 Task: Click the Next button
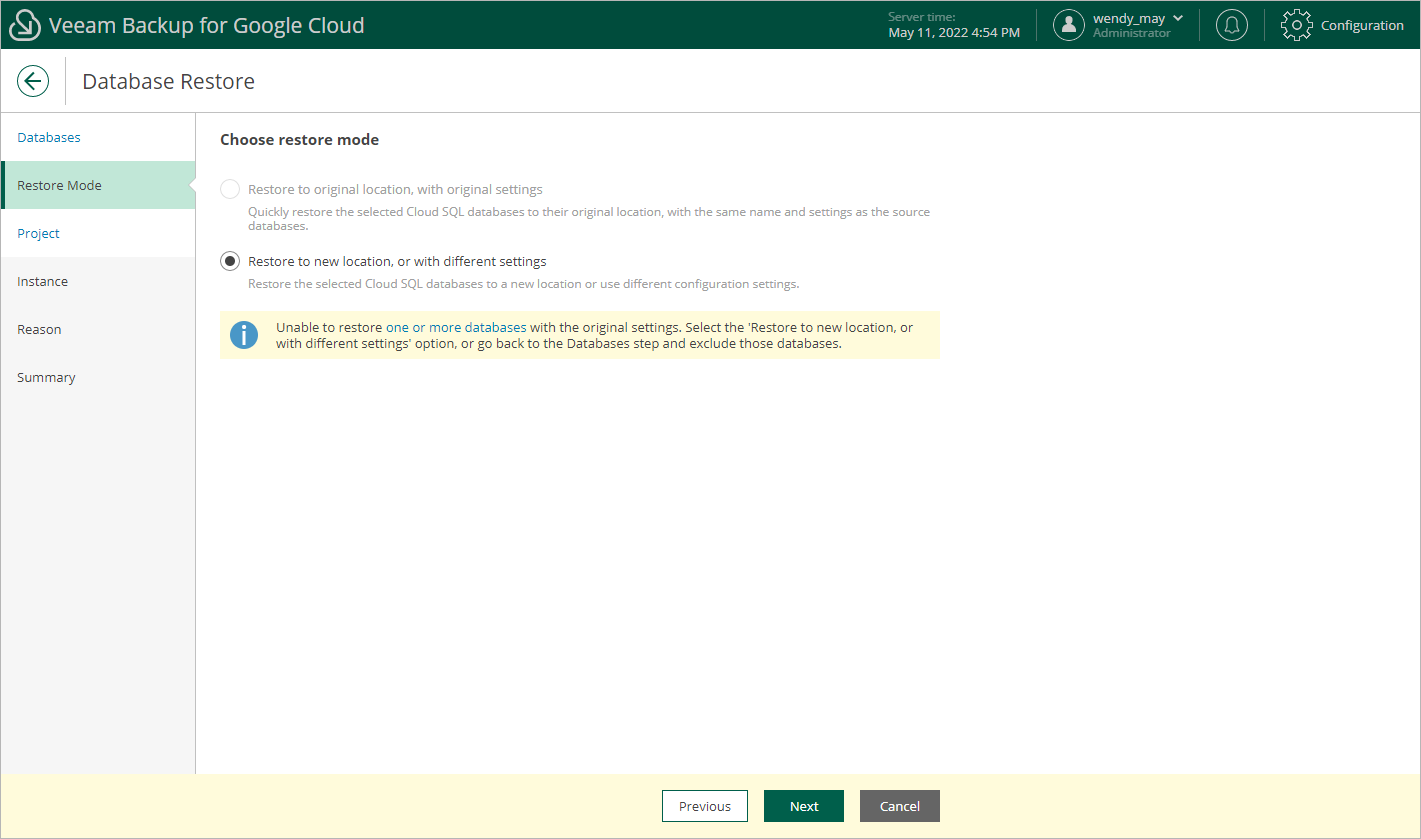tap(804, 806)
